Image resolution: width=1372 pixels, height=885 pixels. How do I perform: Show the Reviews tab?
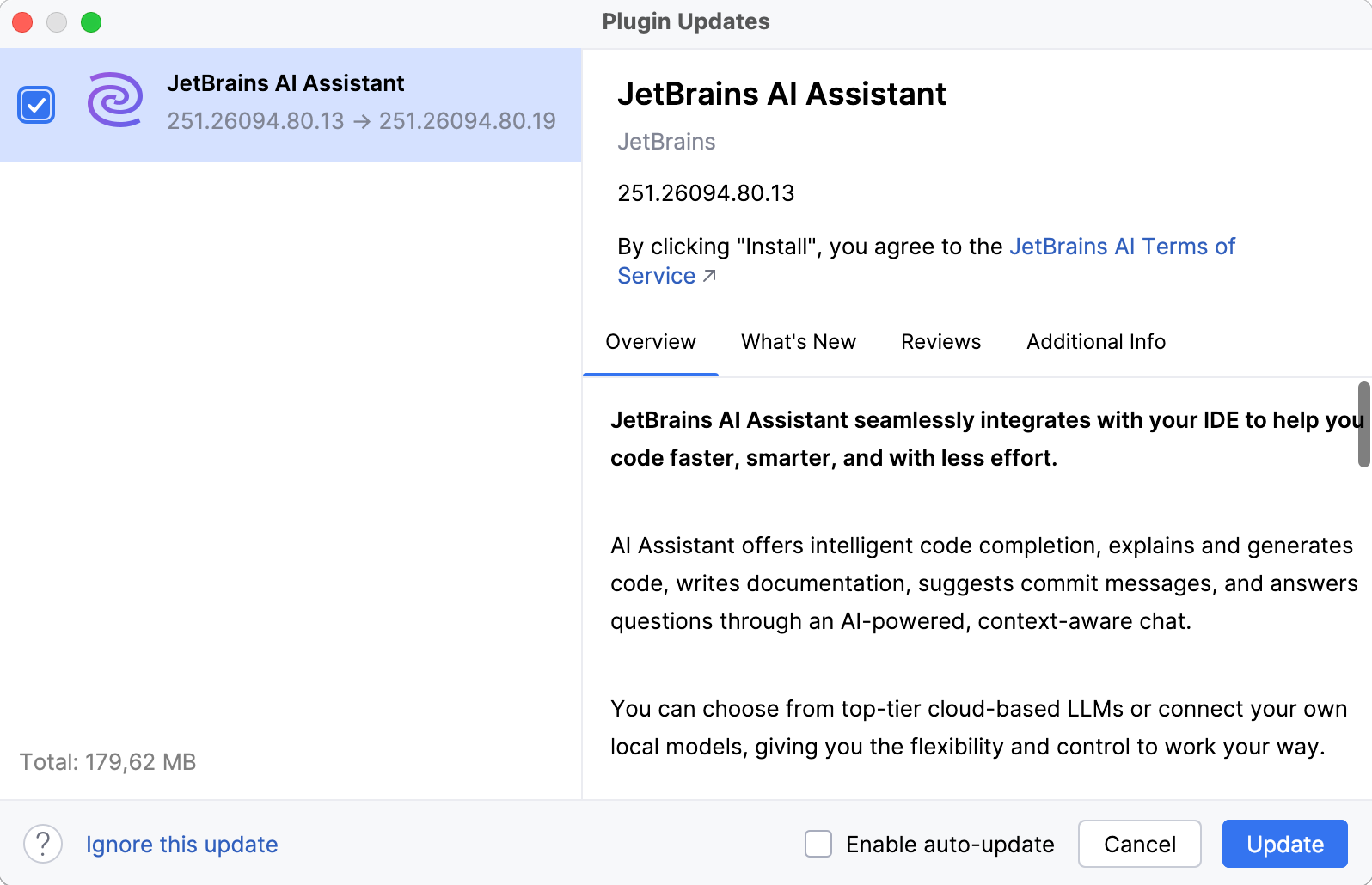pos(940,342)
